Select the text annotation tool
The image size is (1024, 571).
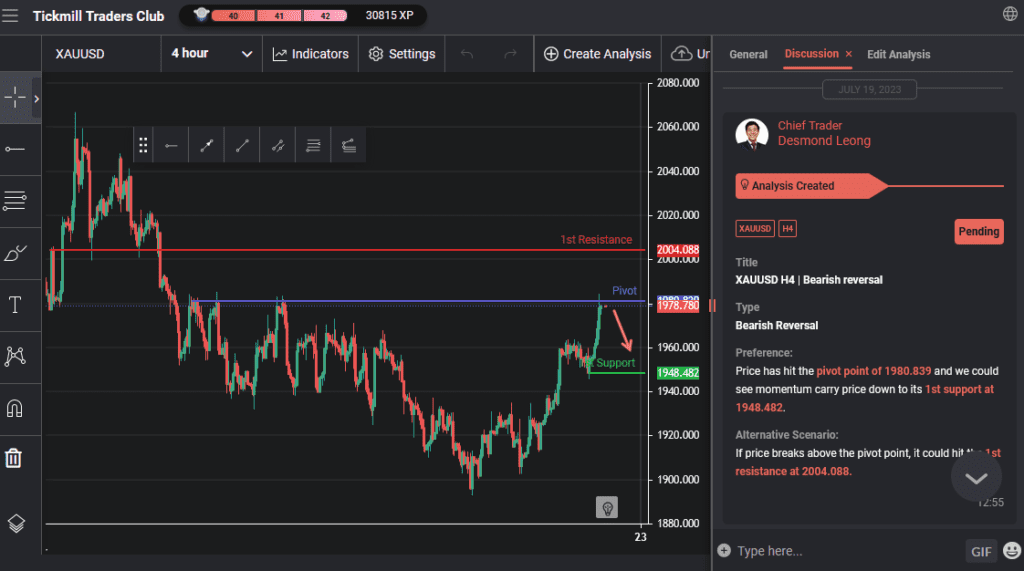click(15, 305)
